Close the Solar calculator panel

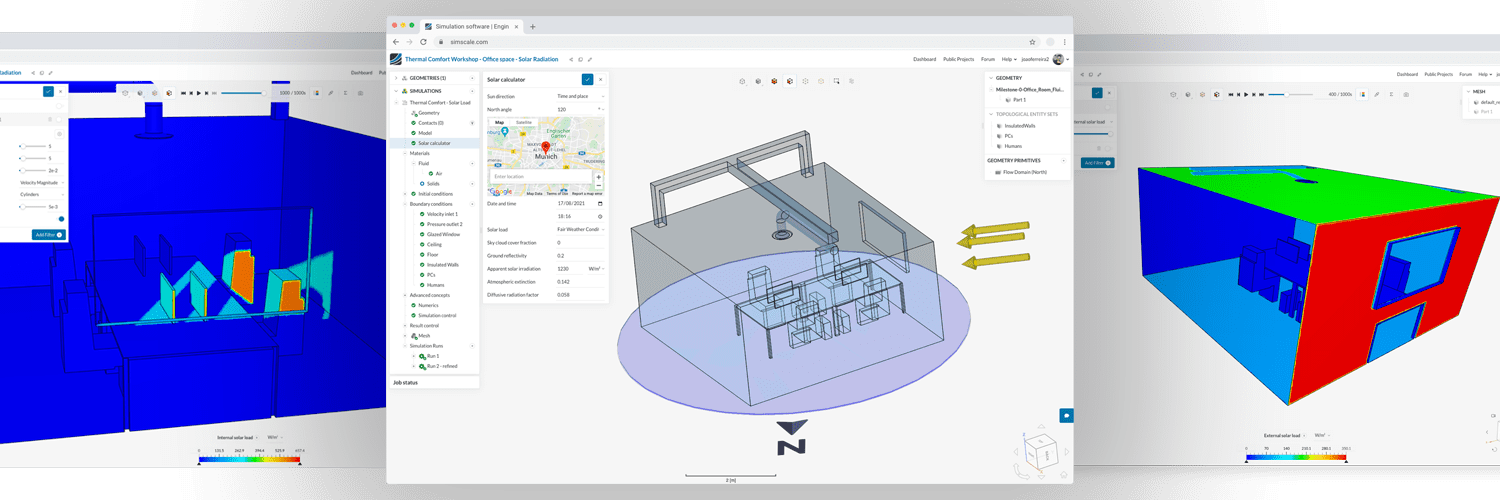pyautogui.click(x=600, y=79)
